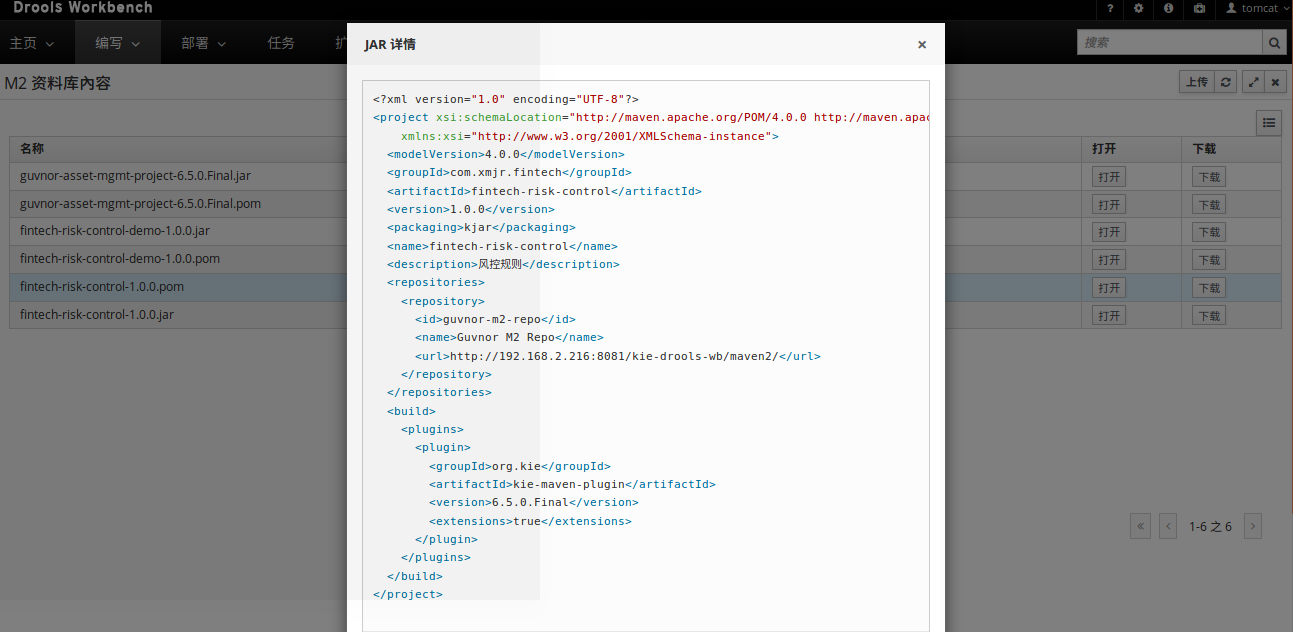Click 打开 for guvnor-asset-mgmt-project-6.5.0.Final.pom

[x=1109, y=205]
